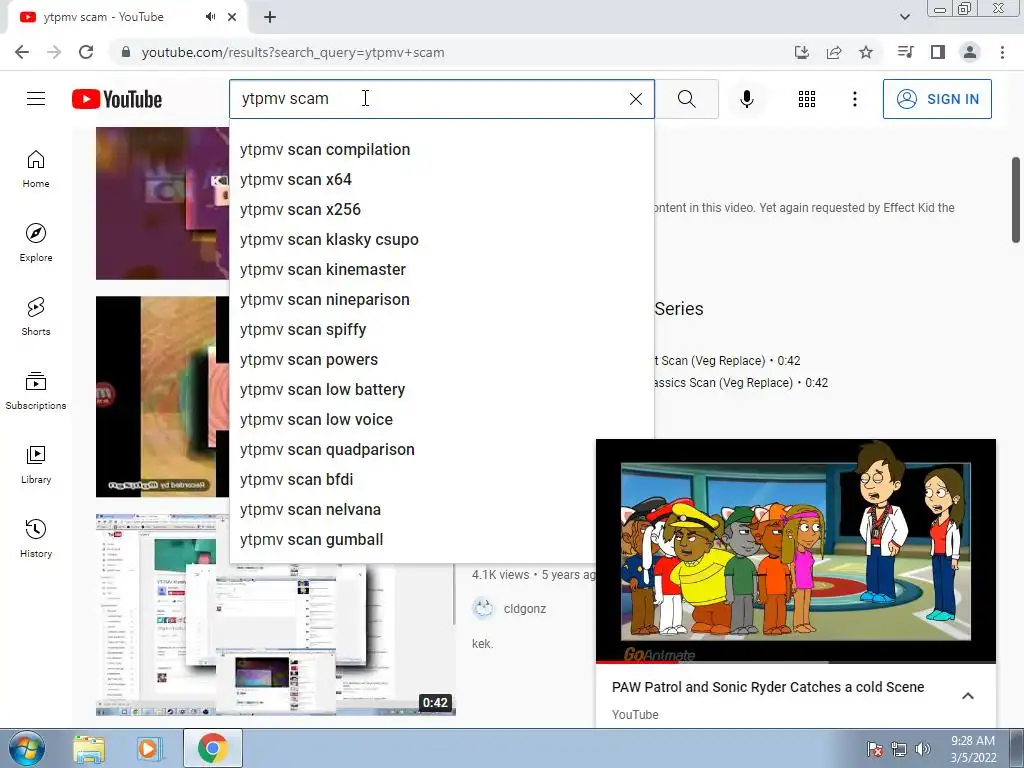Open File Explorer from the taskbar

tap(89, 748)
